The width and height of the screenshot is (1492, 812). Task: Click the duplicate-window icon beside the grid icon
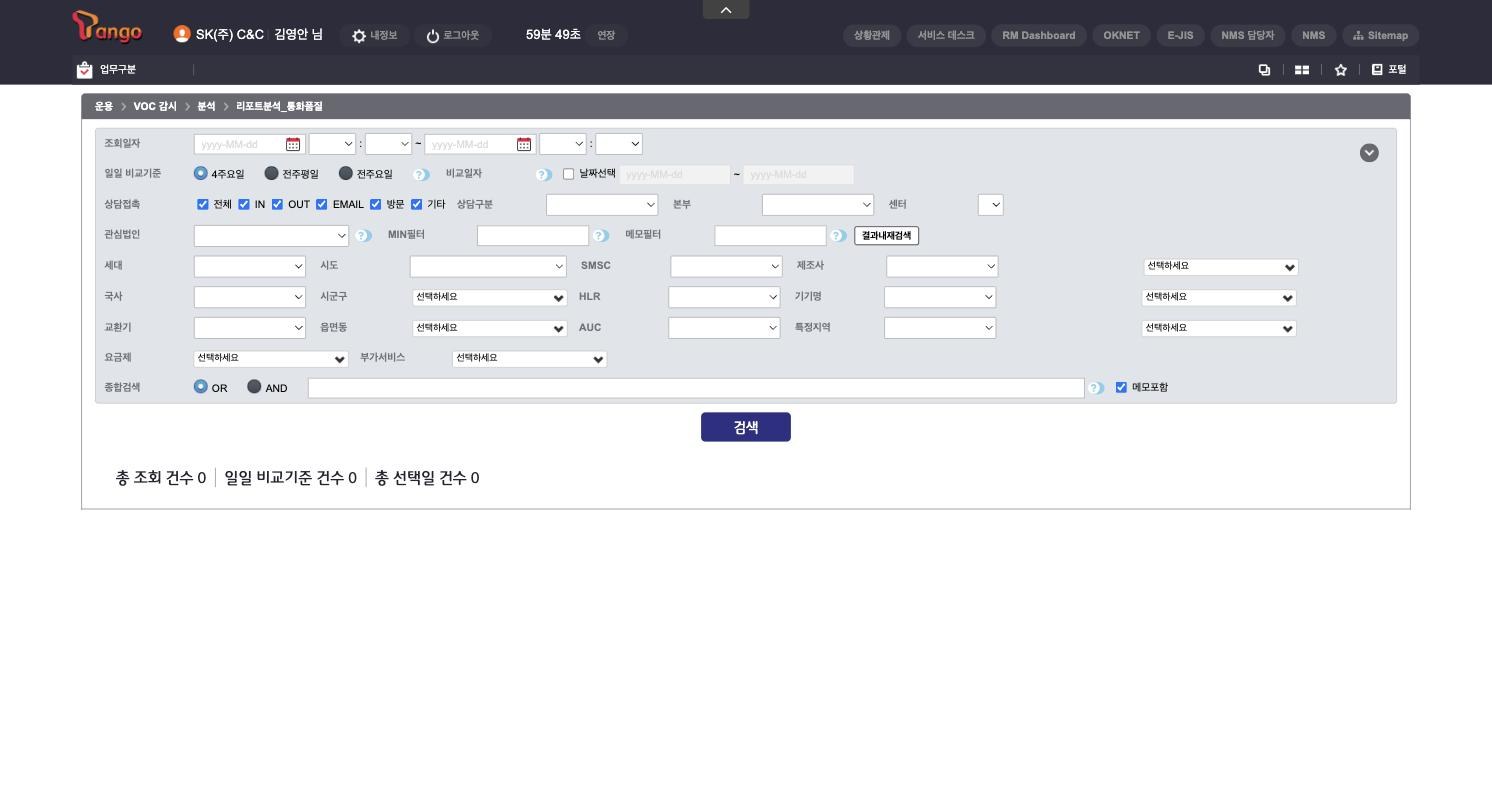click(x=1264, y=70)
